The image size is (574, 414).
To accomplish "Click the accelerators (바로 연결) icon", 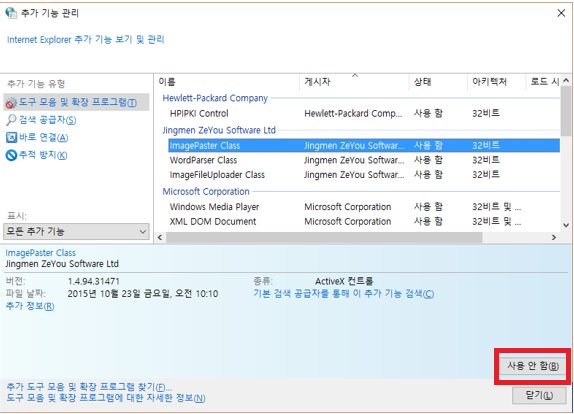I will tap(11, 137).
